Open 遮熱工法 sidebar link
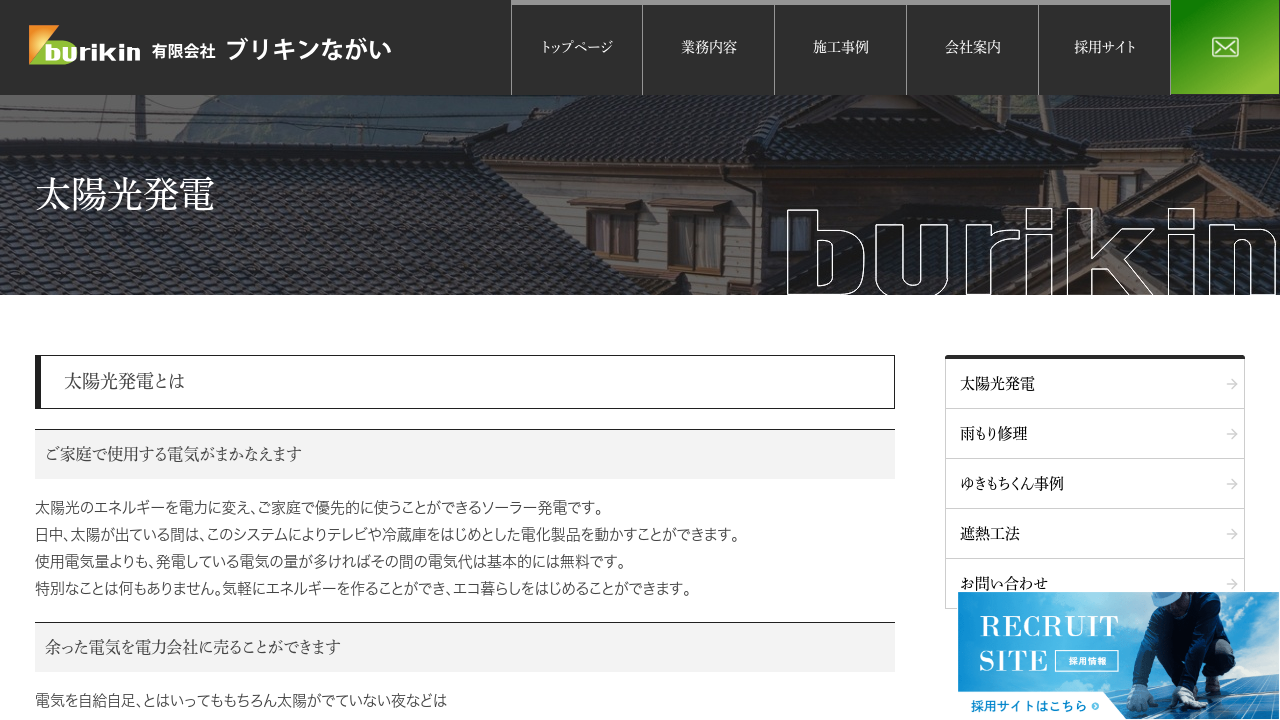This screenshot has width=1280, height=720. click(990, 534)
